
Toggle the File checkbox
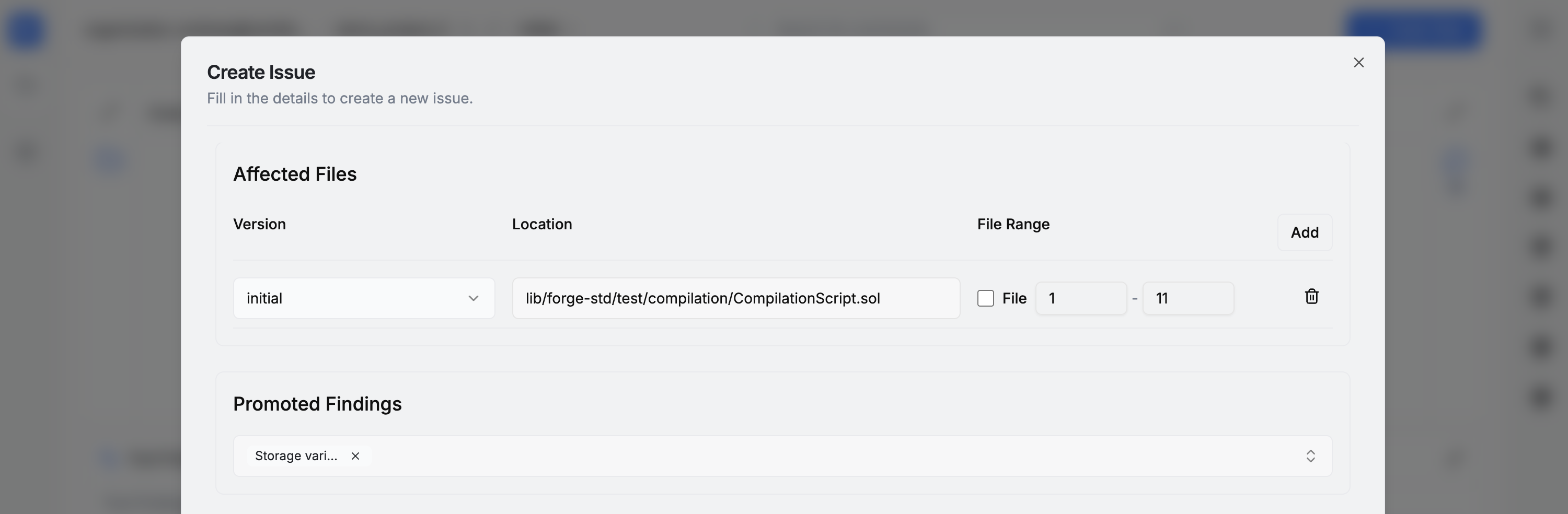(985, 299)
